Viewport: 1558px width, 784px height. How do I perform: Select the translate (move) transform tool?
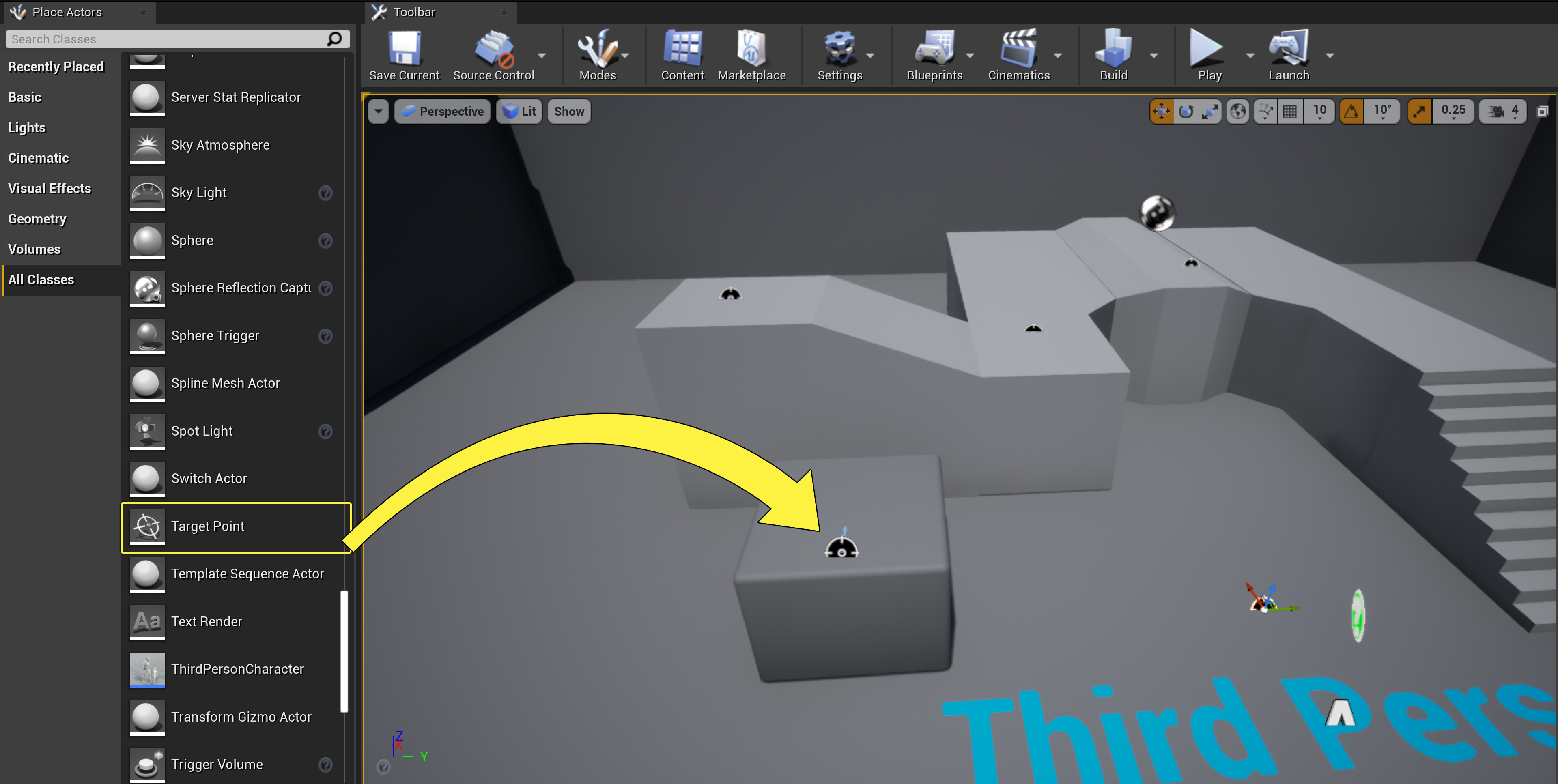[x=1161, y=111]
